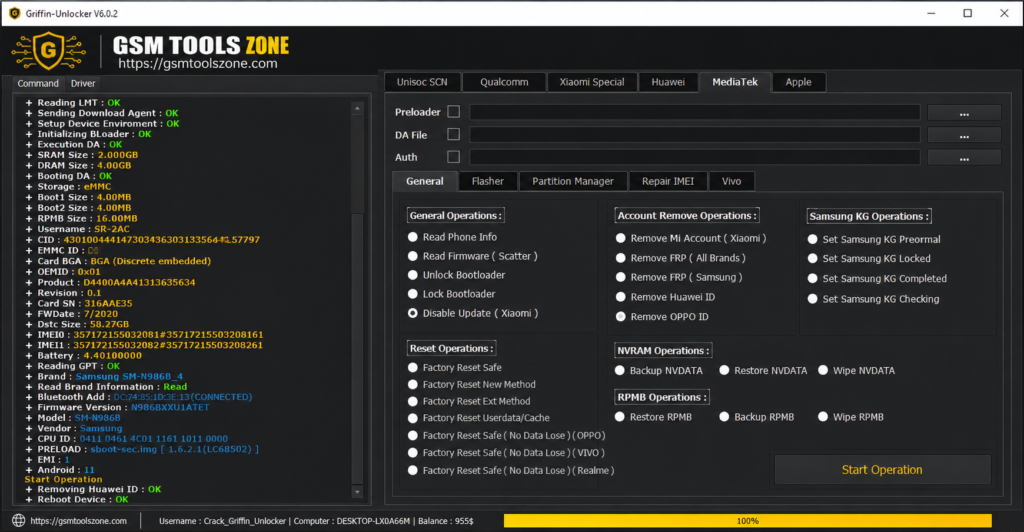The width and height of the screenshot is (1024, 532).
Task: Select Remove Mi Account (Xiaomi) option
Action: click(620, 238)
